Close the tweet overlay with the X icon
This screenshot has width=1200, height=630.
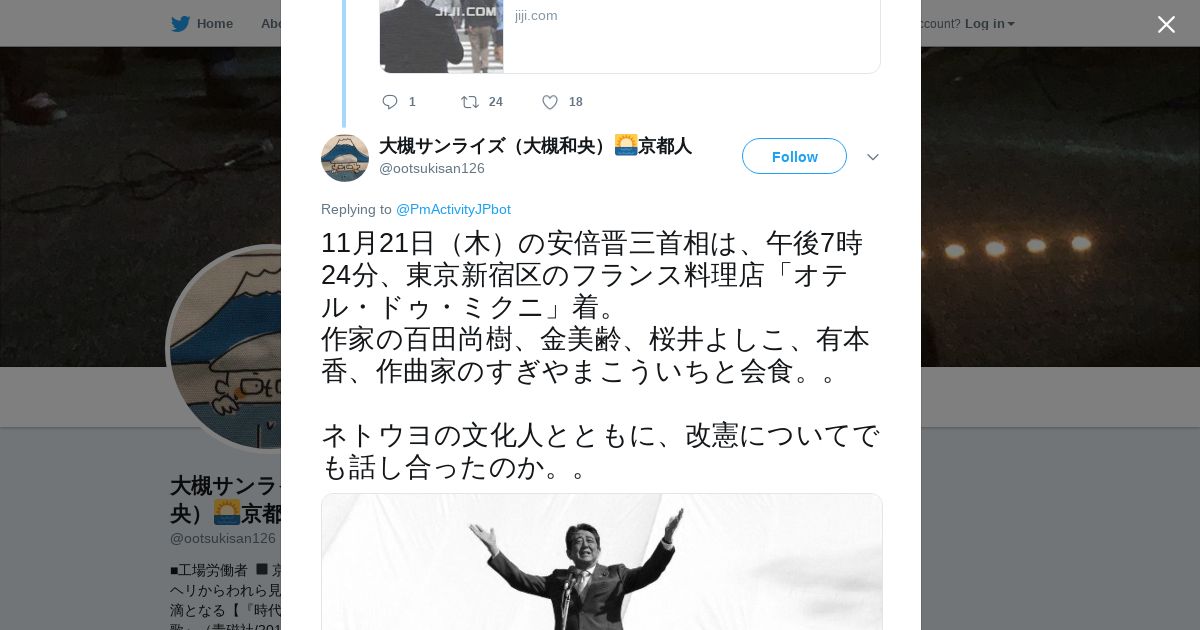(x=1166, y=24)
